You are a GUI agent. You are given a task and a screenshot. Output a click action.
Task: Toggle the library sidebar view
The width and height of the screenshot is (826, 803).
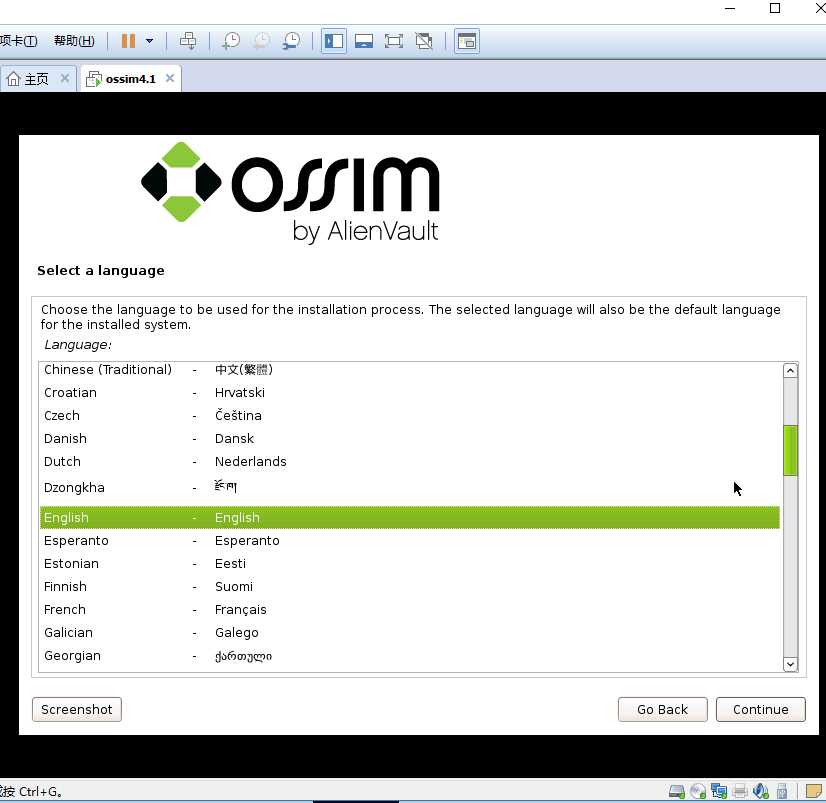334,41
